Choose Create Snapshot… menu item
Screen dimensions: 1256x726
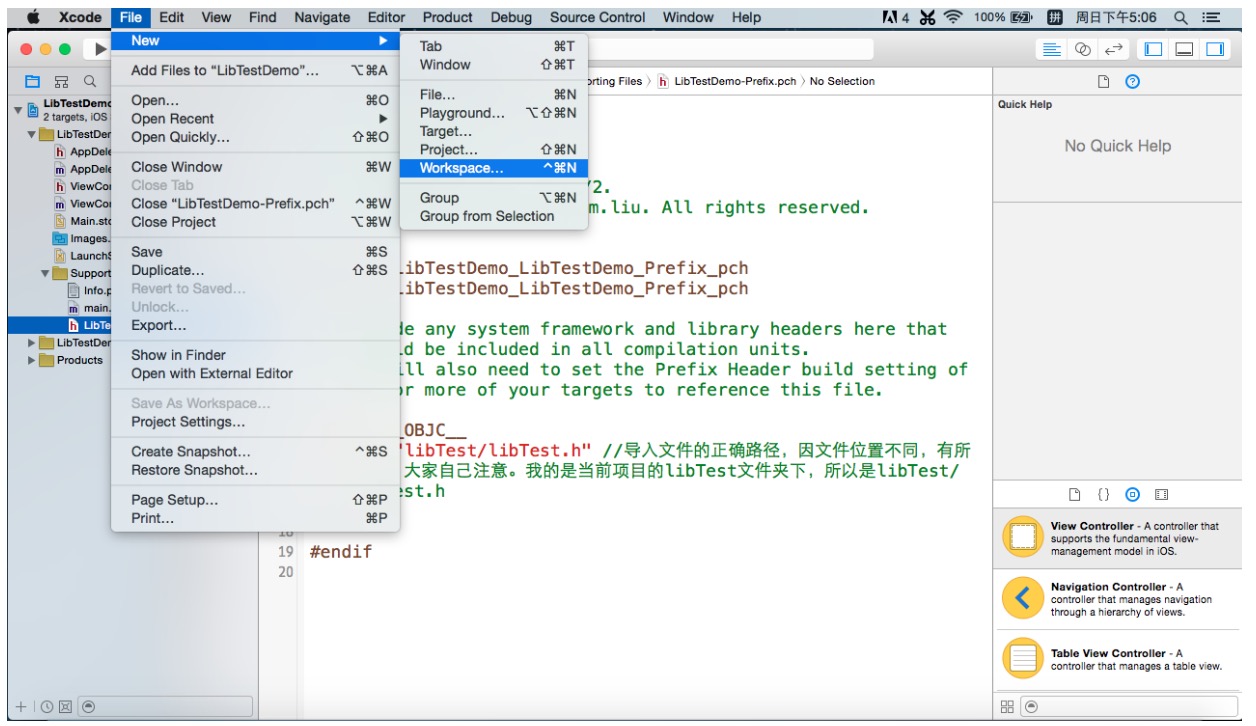255,452
